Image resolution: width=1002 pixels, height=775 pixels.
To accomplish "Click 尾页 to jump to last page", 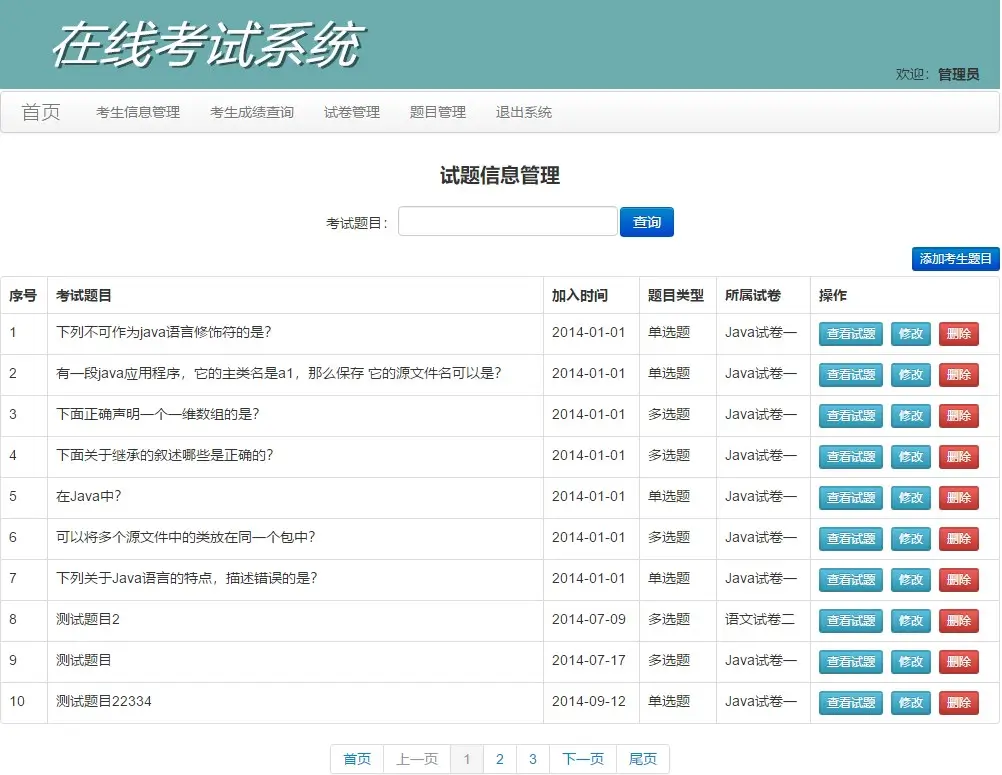I will click(x=642, y=759).
